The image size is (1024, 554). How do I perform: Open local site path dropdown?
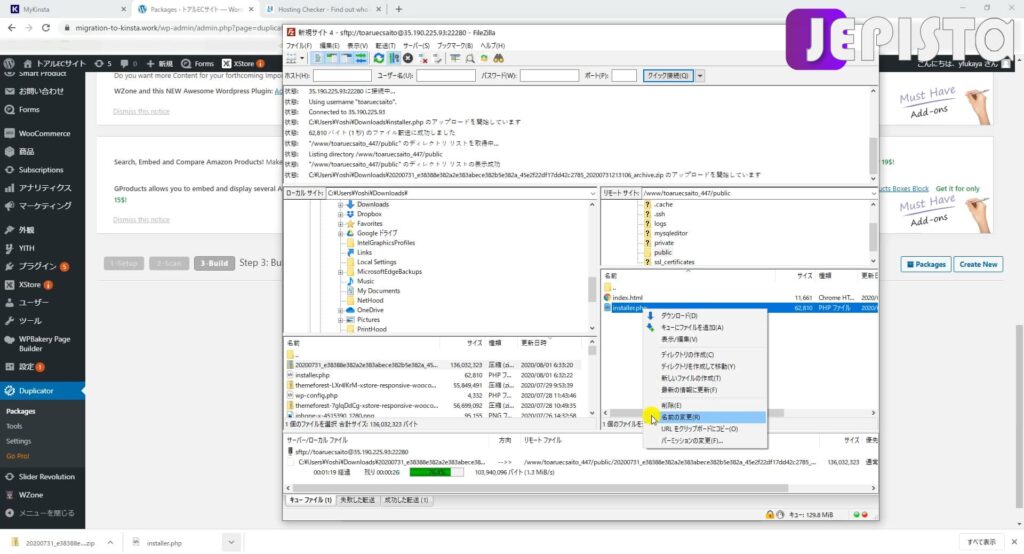click(592, 193)
